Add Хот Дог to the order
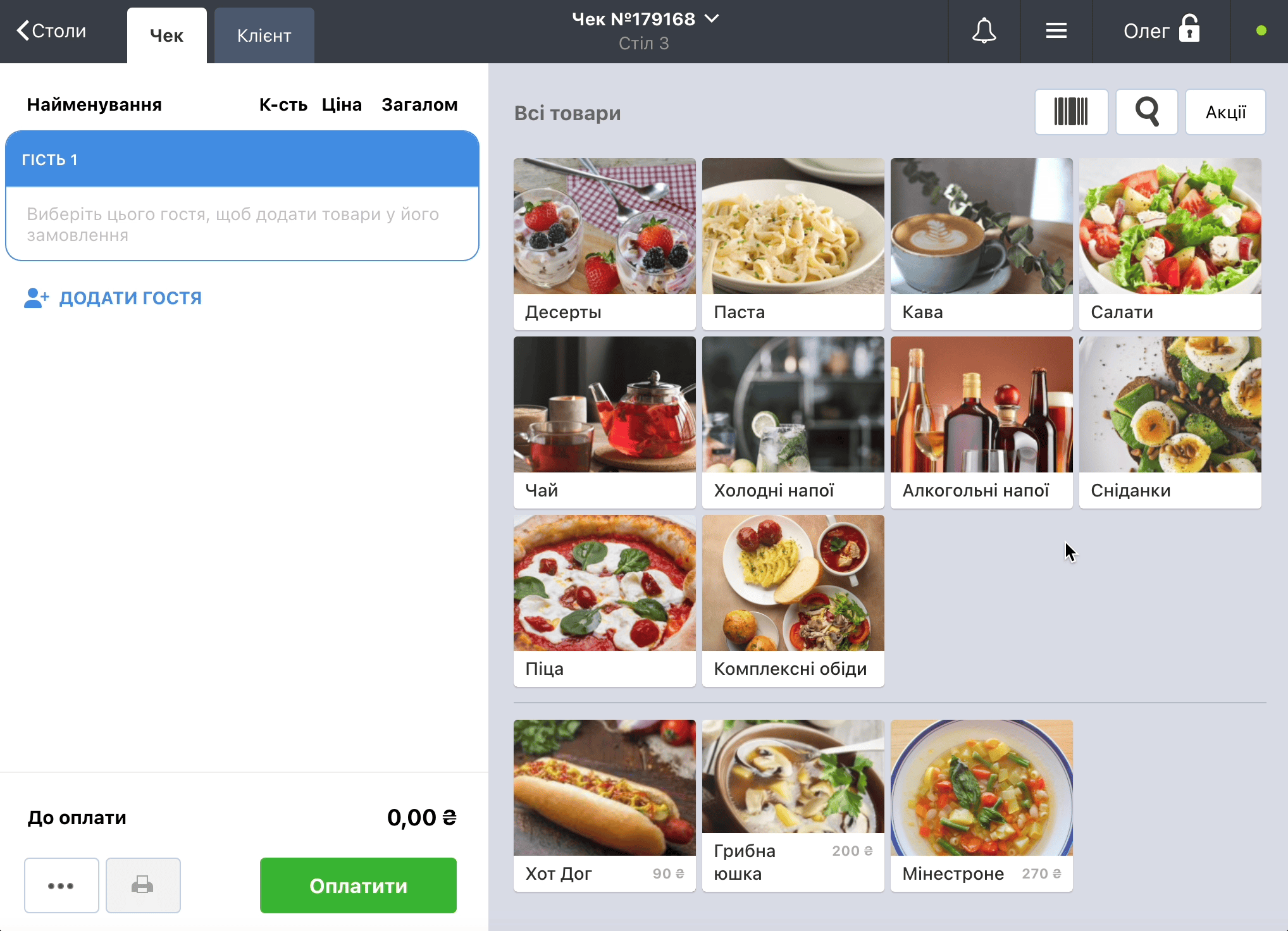1288x931 pixels. click(604, 805)
